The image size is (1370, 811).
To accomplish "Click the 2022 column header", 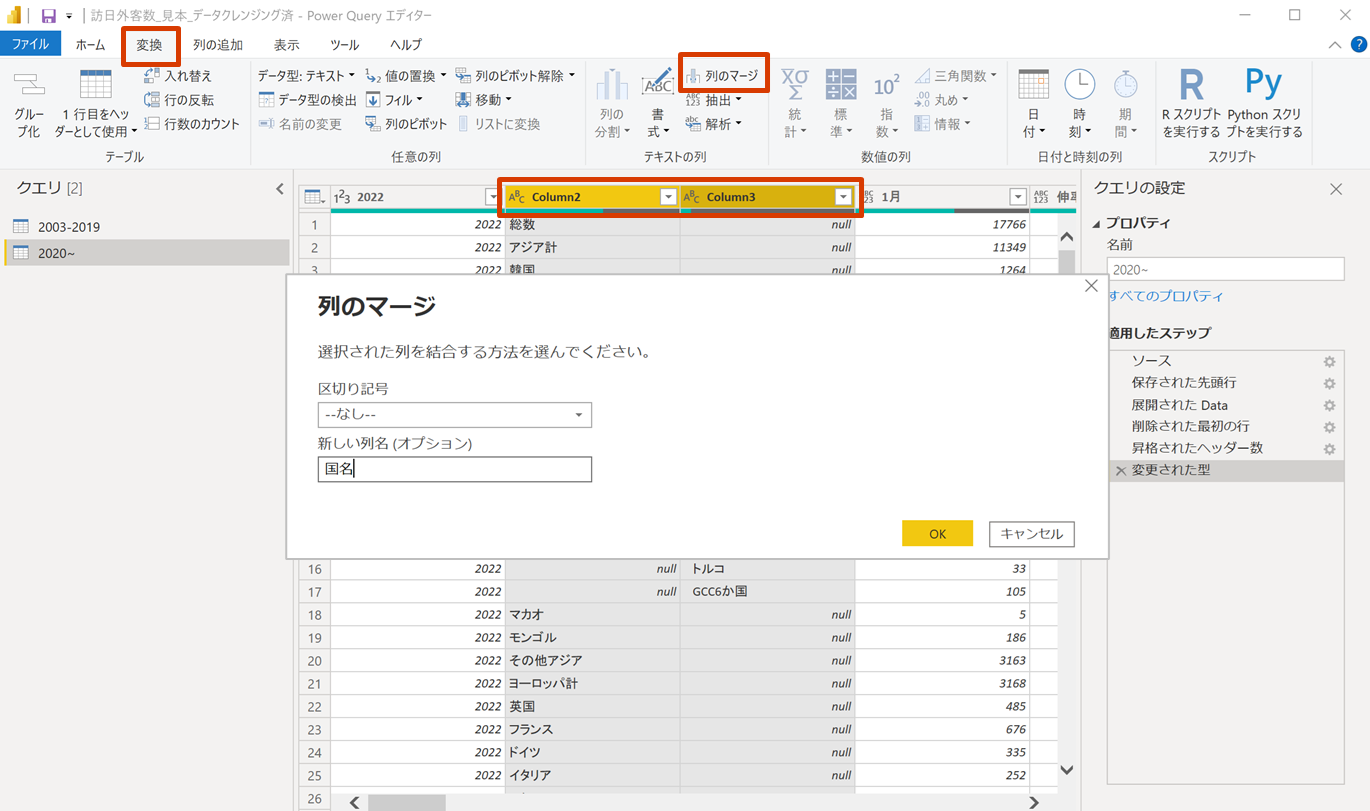I will (417, 197).
